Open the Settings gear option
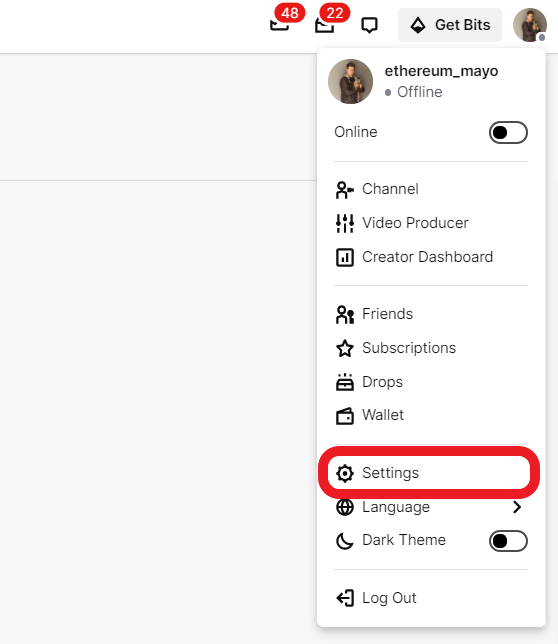Screen dimensions: 558x644 (x=429, y=473)
